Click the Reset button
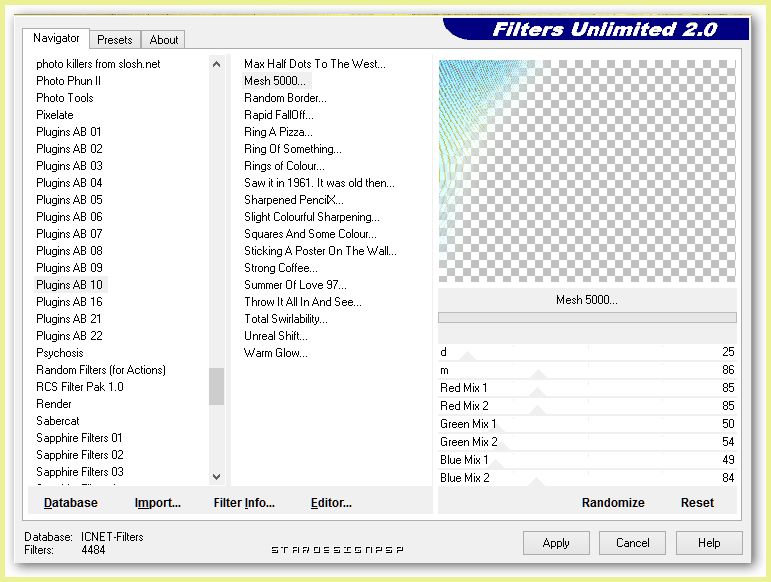Viewport: 771px width, 582px height. [x=697, y=502]
